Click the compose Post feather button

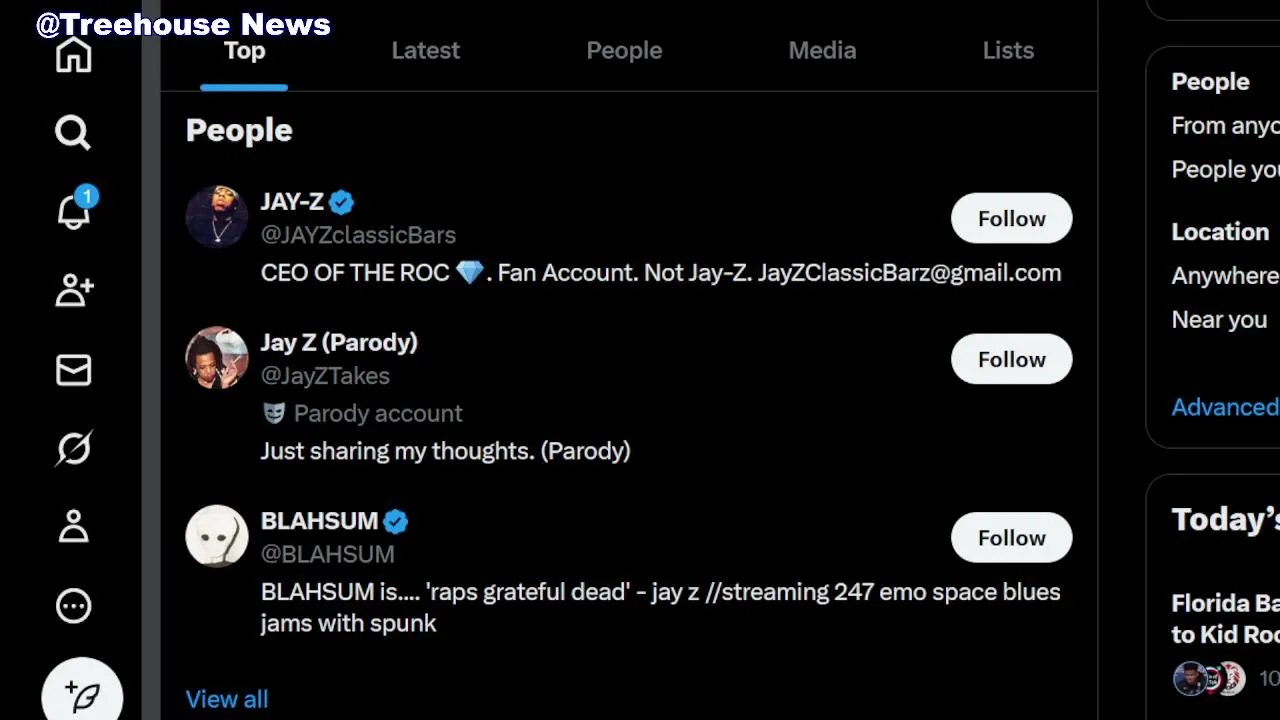82,694
